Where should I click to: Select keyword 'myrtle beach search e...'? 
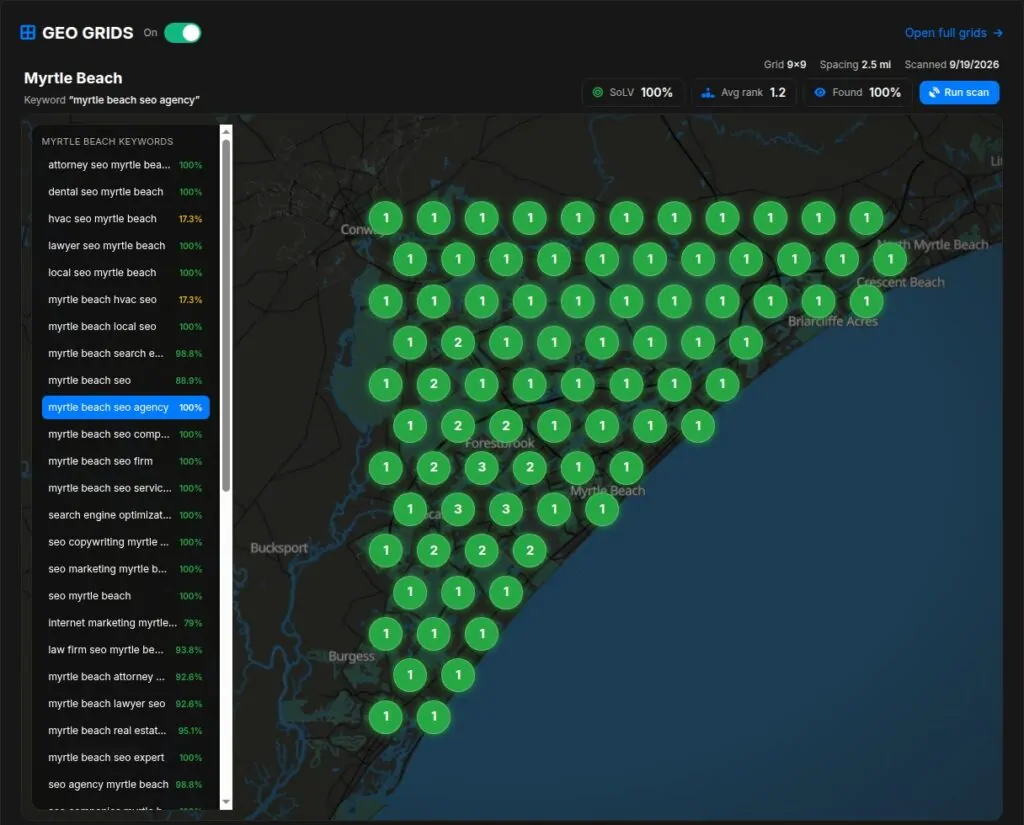tap(125, 353)
